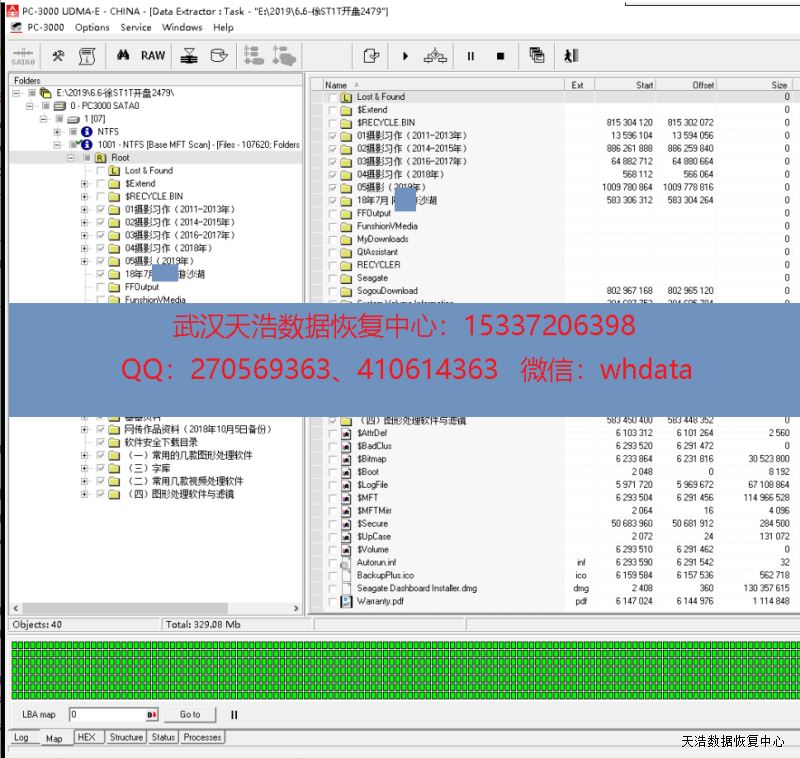Collapse the Root node in folder tree
800x758 pixels.
[71, 158]
